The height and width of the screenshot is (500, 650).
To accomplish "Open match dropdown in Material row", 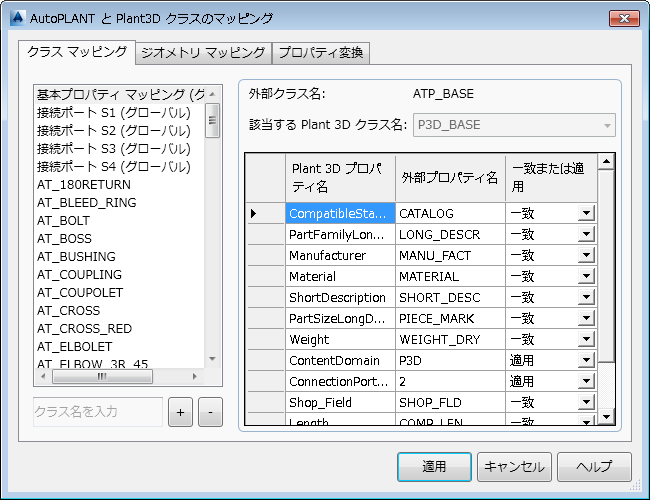I will (x=586, y=277).
